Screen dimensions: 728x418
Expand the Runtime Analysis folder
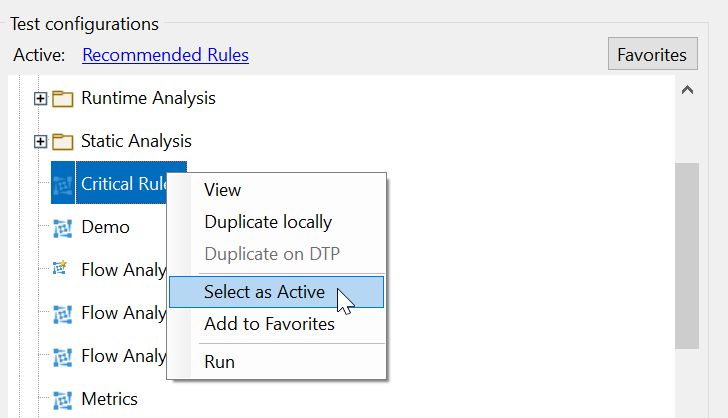pos(41,98)
